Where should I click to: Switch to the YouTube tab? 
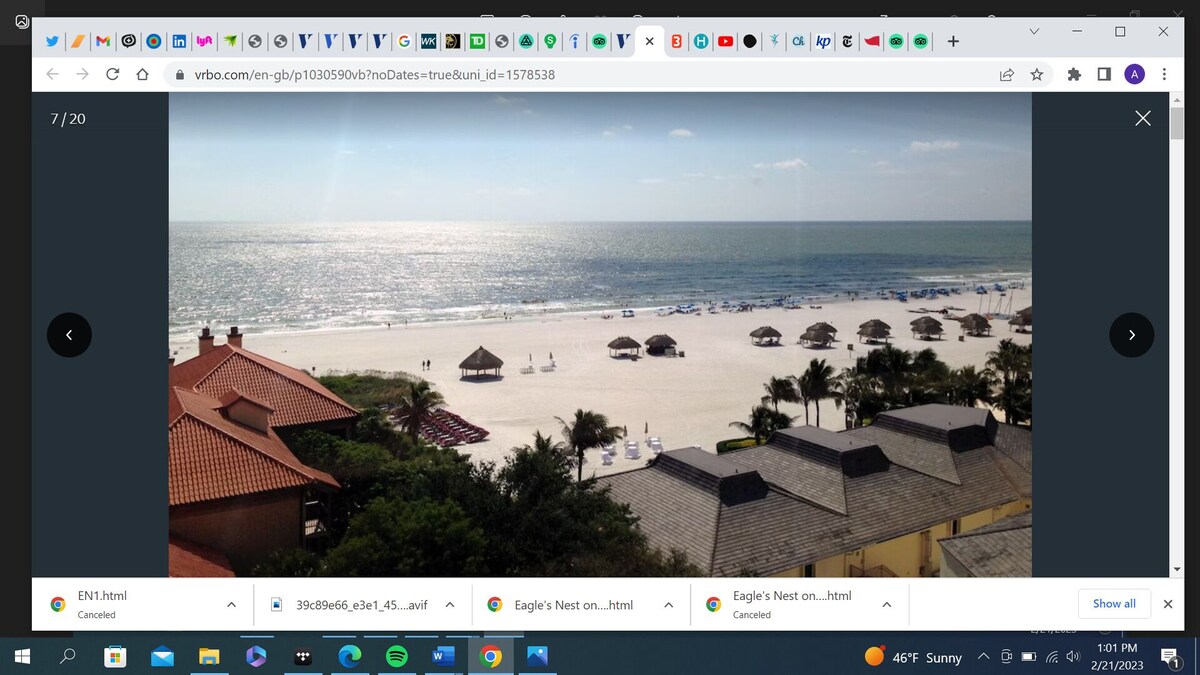[725, 41]
